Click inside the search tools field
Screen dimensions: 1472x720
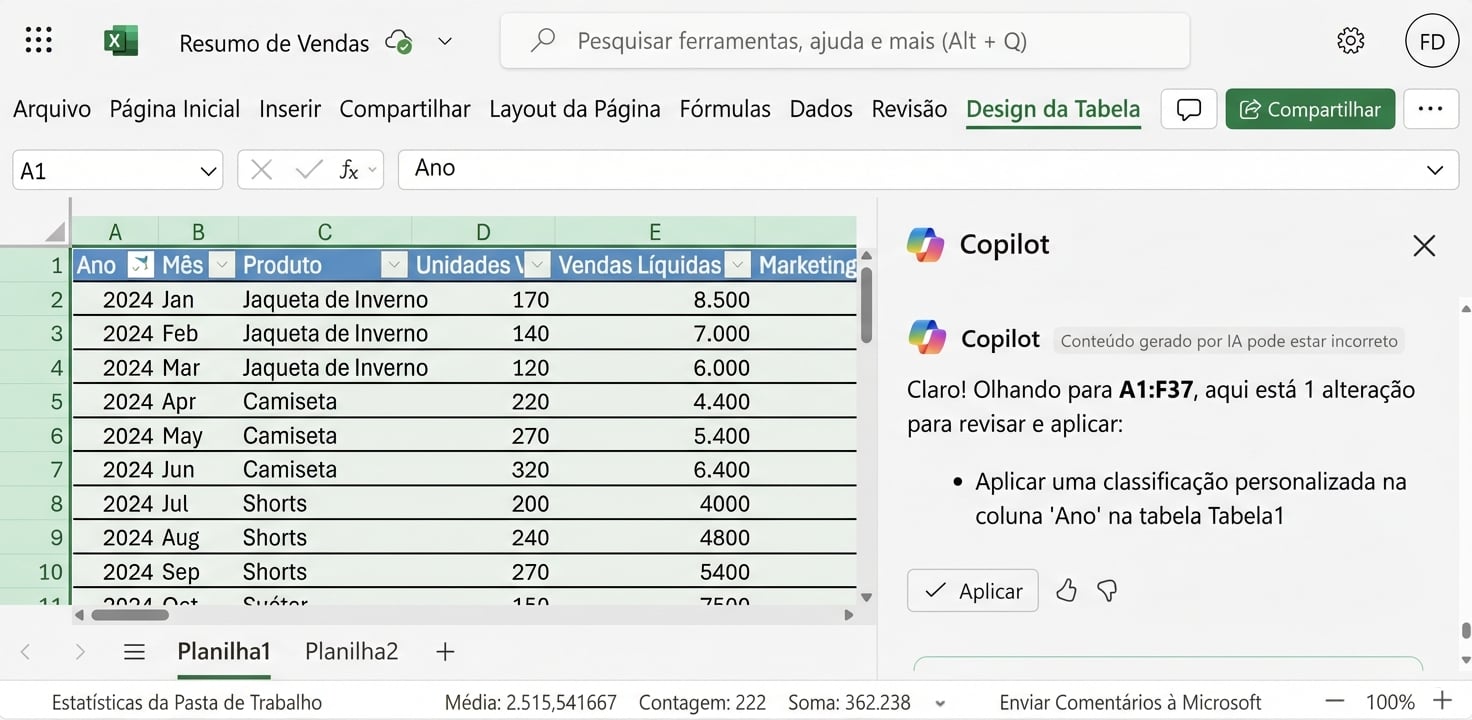coord(845,42)
